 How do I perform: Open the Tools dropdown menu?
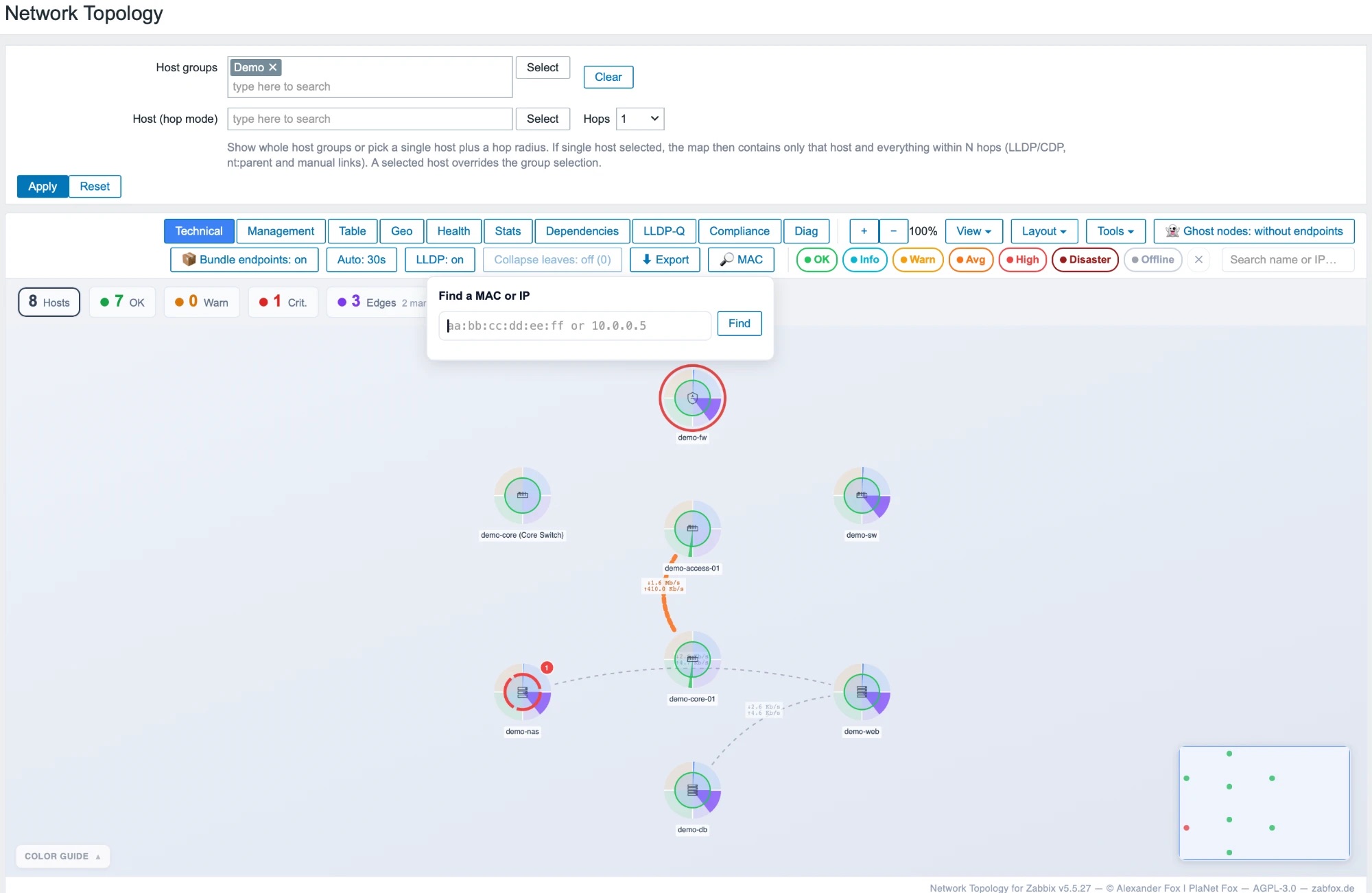click(x=1115, y=231)
